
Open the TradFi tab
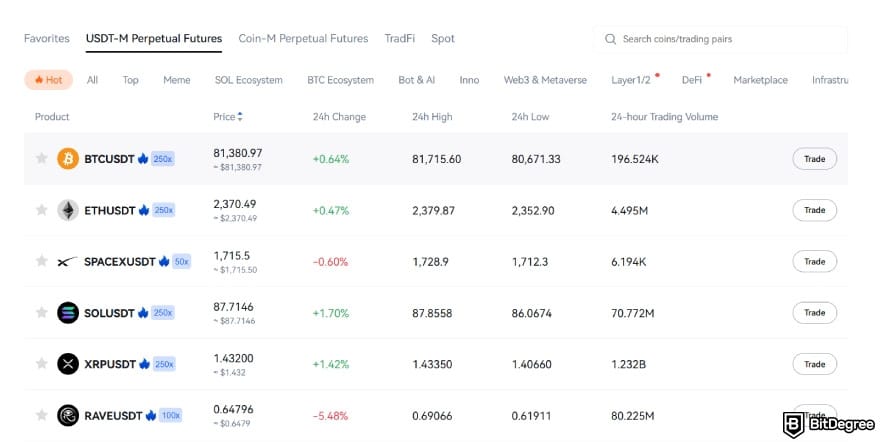tap(400, 38)
